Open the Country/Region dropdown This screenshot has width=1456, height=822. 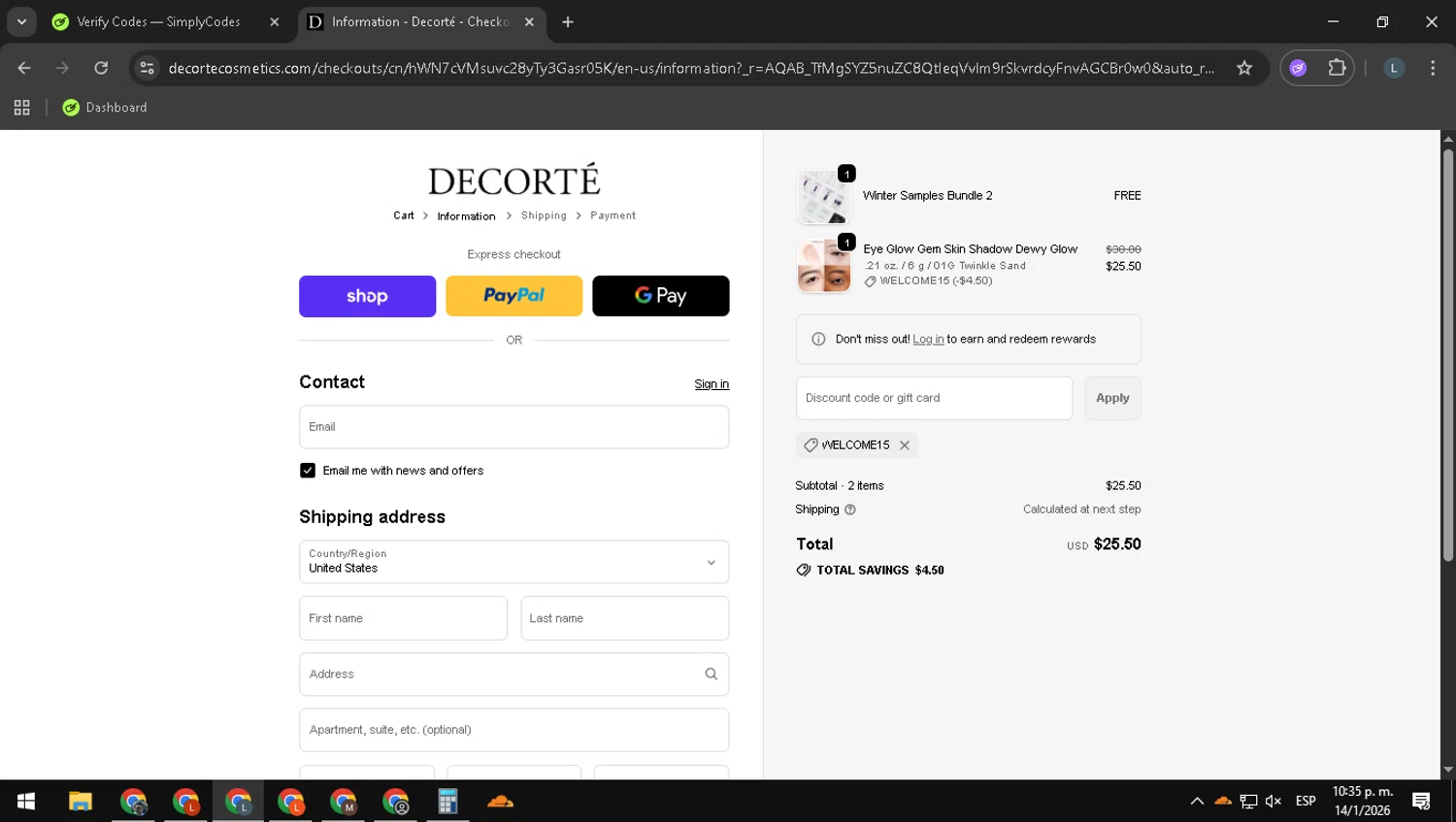[513, 562]
